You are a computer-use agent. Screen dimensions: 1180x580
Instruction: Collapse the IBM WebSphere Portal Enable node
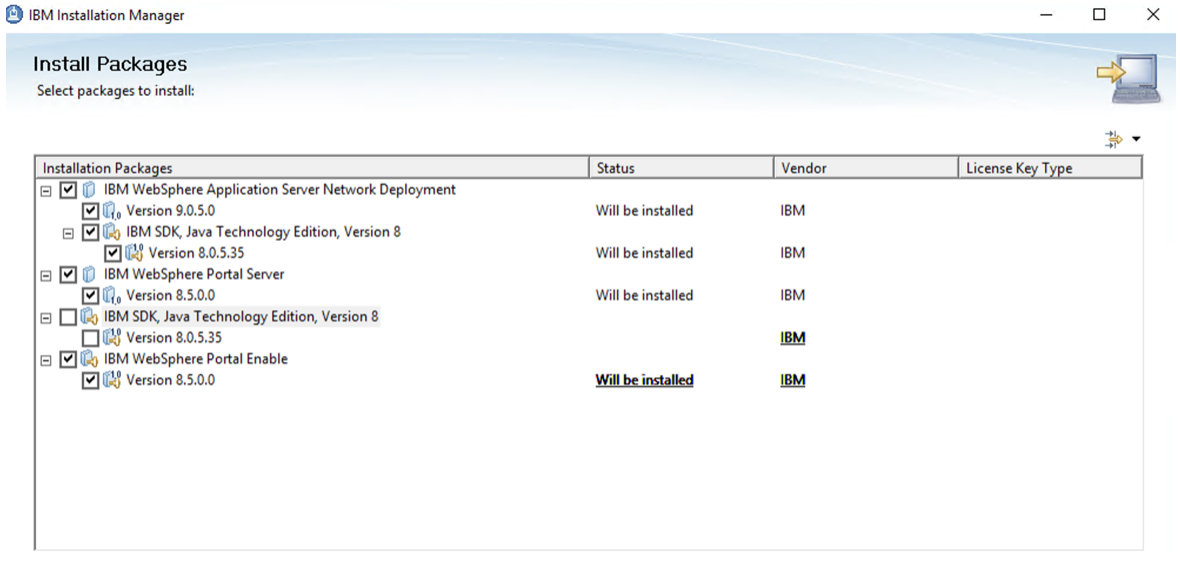[47, 360]
